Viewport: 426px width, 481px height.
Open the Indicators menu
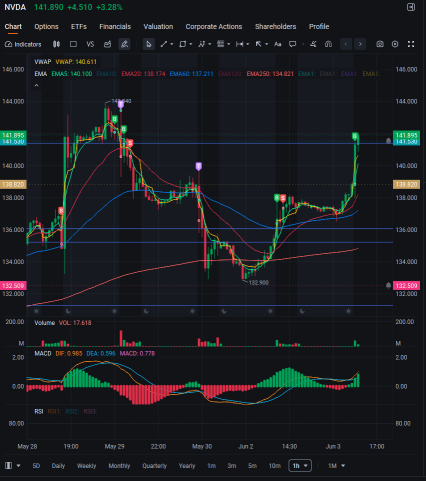(x=23, y=44)
